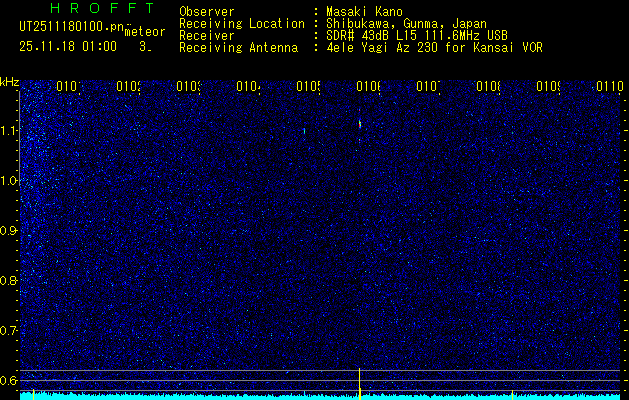Click the 0.7 kHz frequency axis label
Screen dimensions: 629x400
pos(9,330)
